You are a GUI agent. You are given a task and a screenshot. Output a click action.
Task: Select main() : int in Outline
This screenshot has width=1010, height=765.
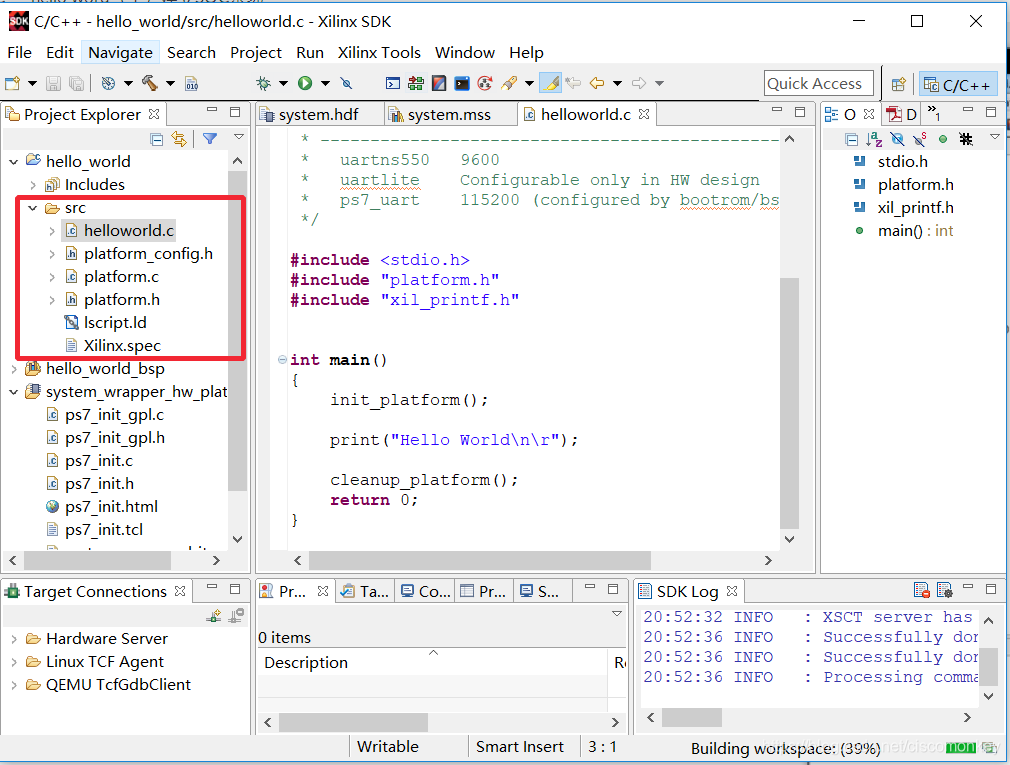pos(915,231)
